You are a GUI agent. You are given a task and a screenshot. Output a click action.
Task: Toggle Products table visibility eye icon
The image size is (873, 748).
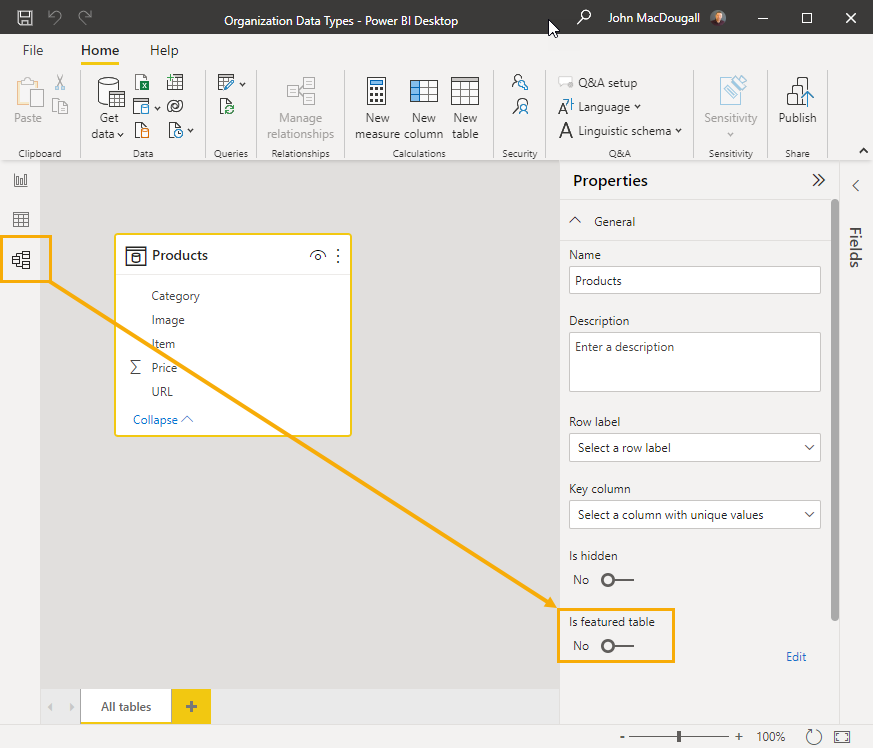click(317, 256)
